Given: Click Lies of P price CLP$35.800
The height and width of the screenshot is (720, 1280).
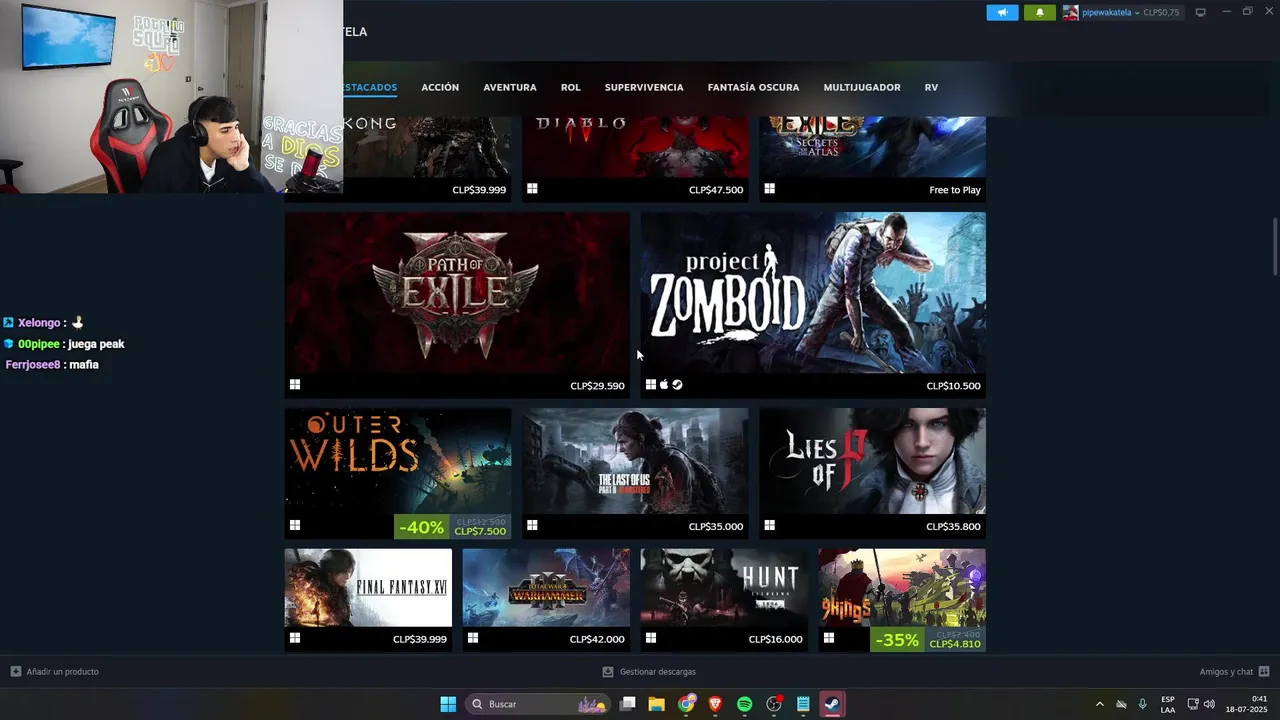Looking at the screenshot, I should click(953, 527).
